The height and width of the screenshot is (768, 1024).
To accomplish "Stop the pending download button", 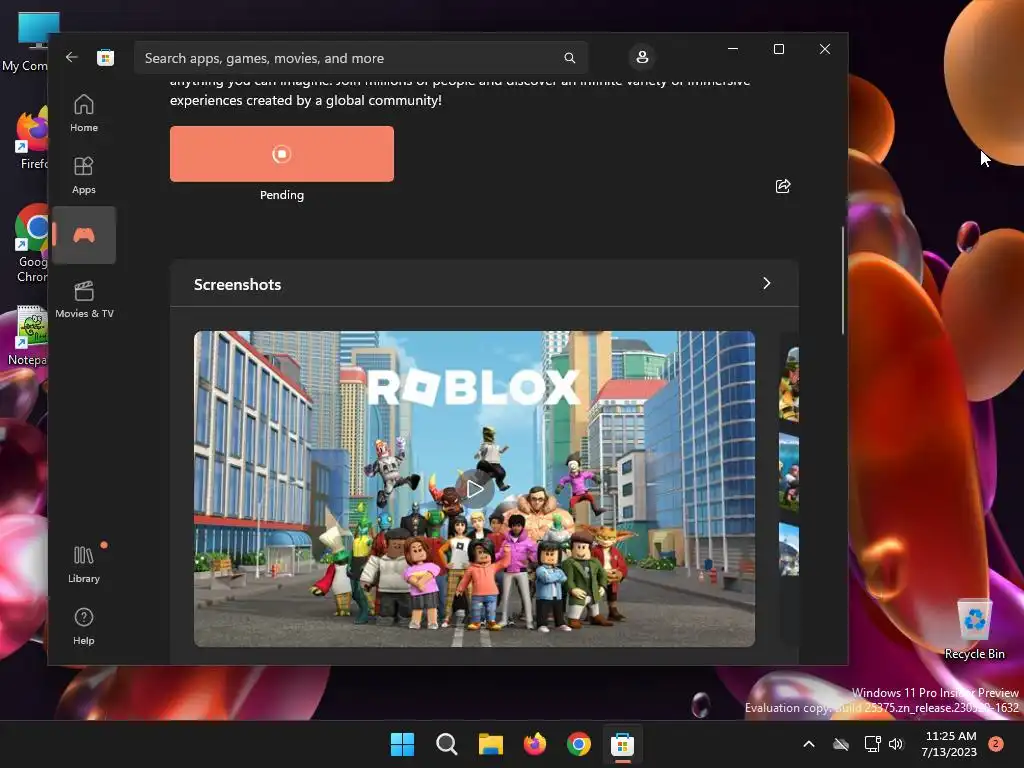I will coord(281,154).
